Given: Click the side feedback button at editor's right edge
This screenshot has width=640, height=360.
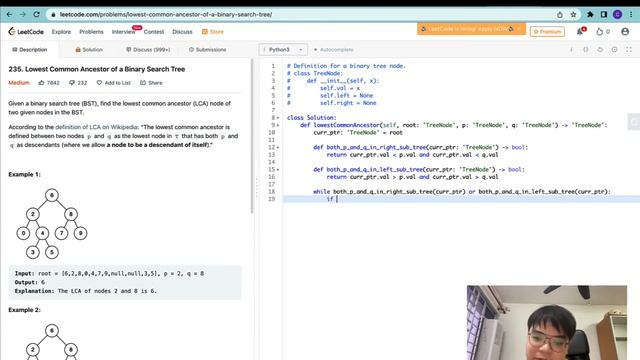Looking at the screenshot, I should [x=634, y=122].
